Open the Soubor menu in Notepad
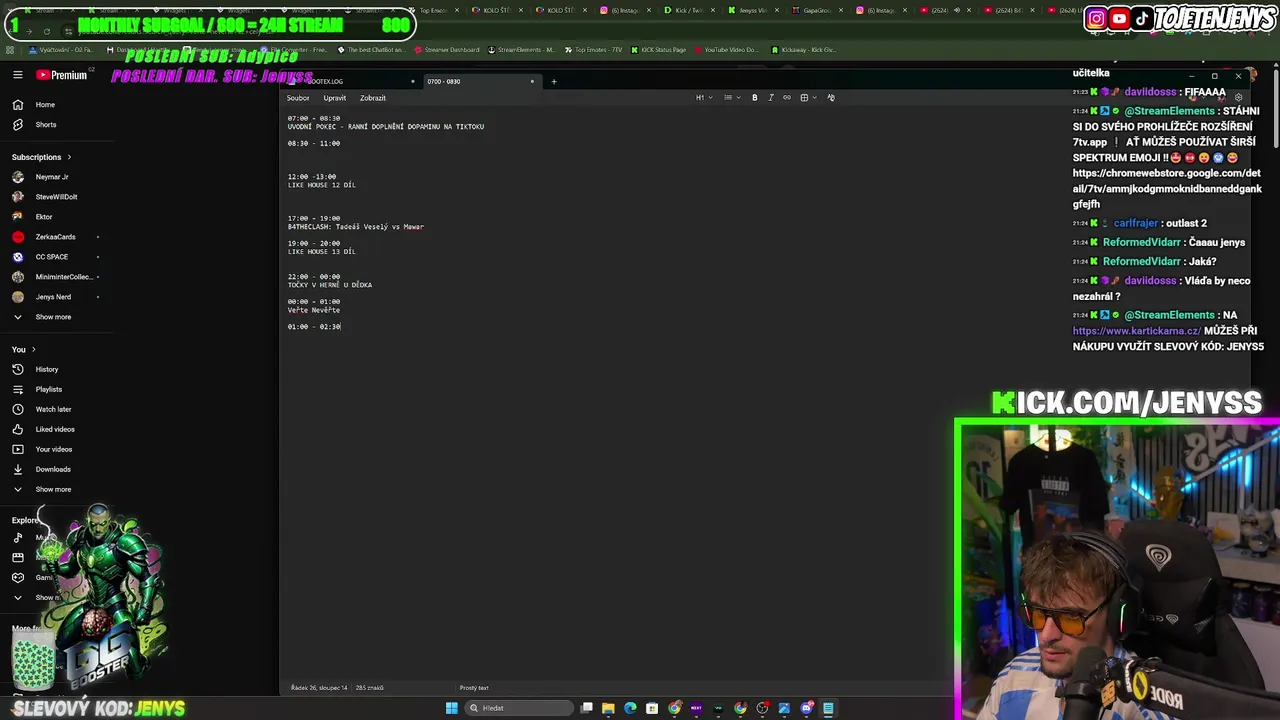 298,98
